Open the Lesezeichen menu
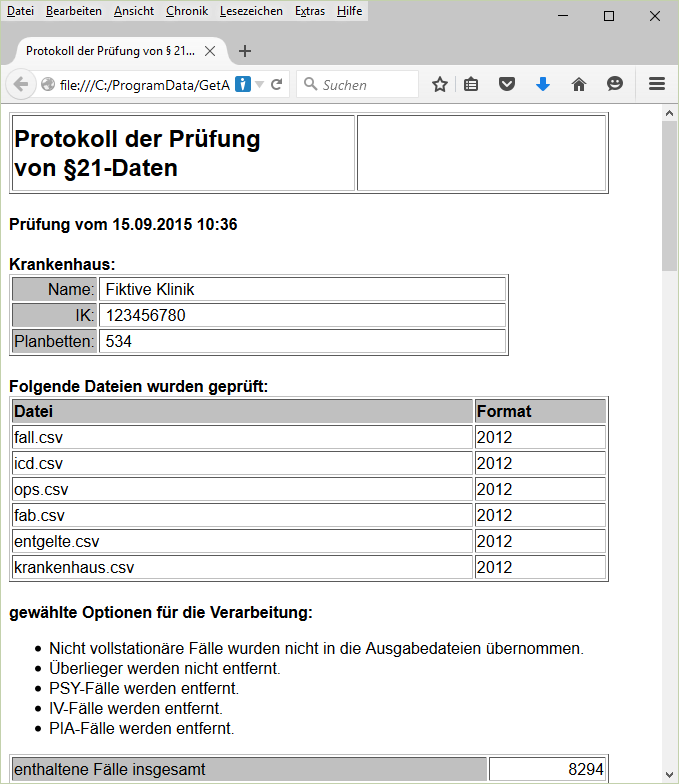Screen dimensions: 679x784 tap(251, 10)
